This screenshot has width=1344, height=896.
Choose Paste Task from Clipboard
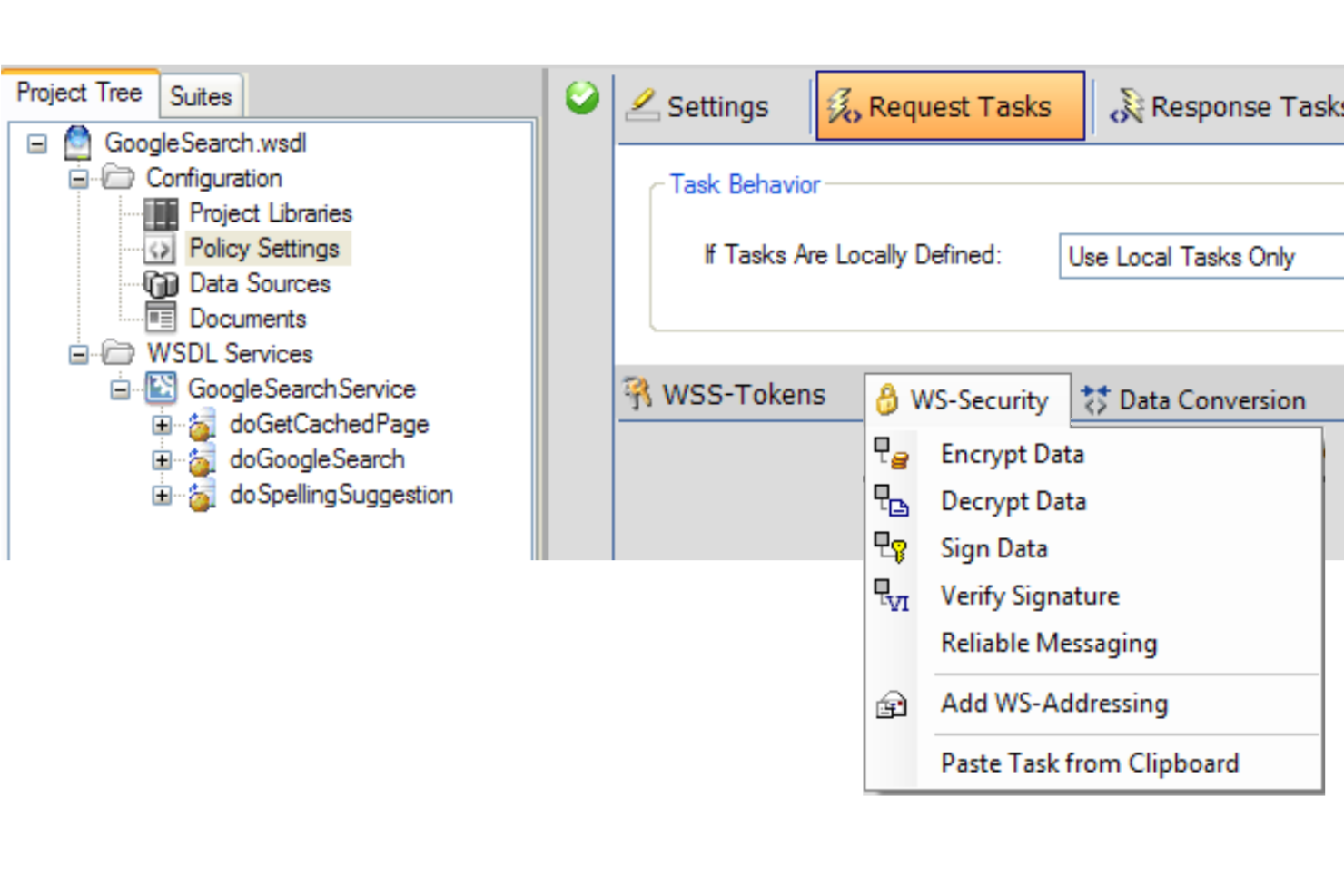1093,763
